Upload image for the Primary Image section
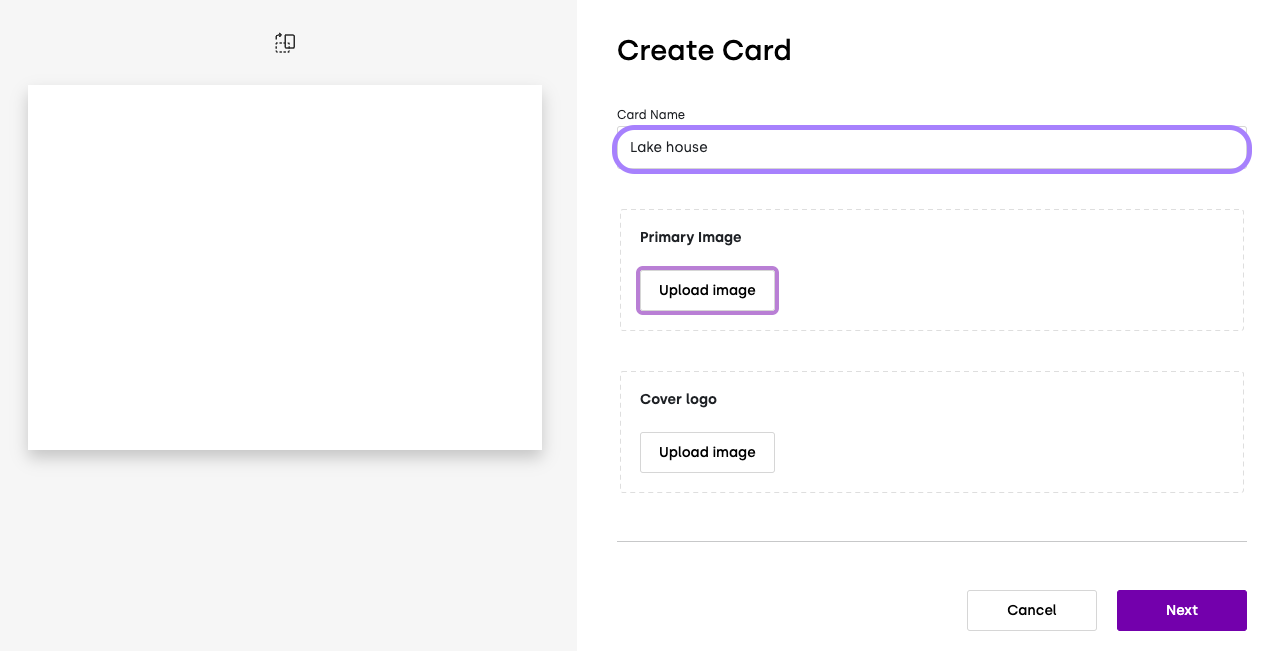Image resolution: width=1268 pixels, height=651 pixels. pyautogui.click(x=707, y=290)
